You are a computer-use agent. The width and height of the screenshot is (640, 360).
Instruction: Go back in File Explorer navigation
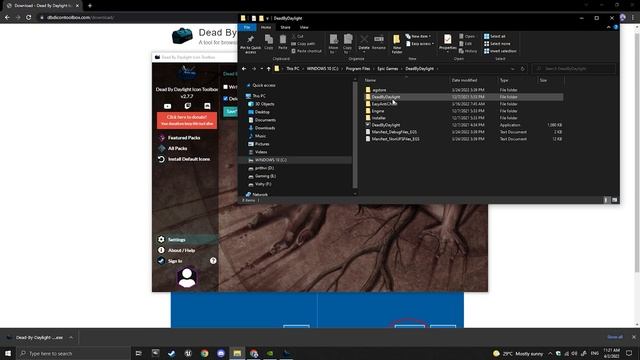(x=244, y=69)
